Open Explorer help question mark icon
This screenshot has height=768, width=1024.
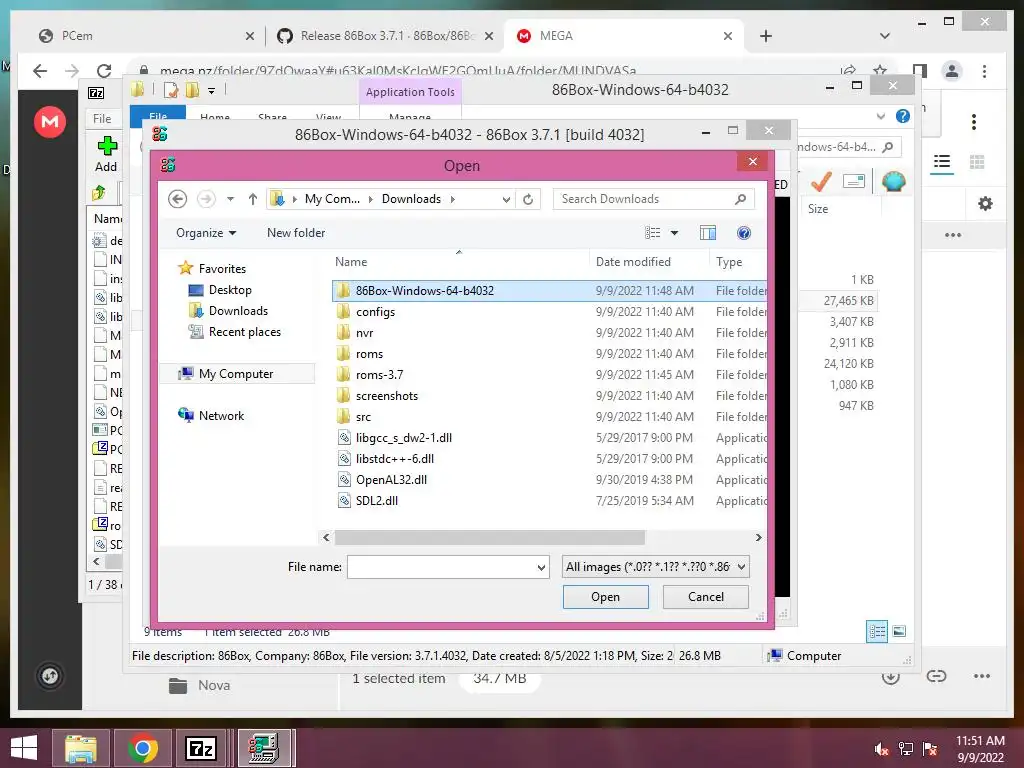pos(903,116)
